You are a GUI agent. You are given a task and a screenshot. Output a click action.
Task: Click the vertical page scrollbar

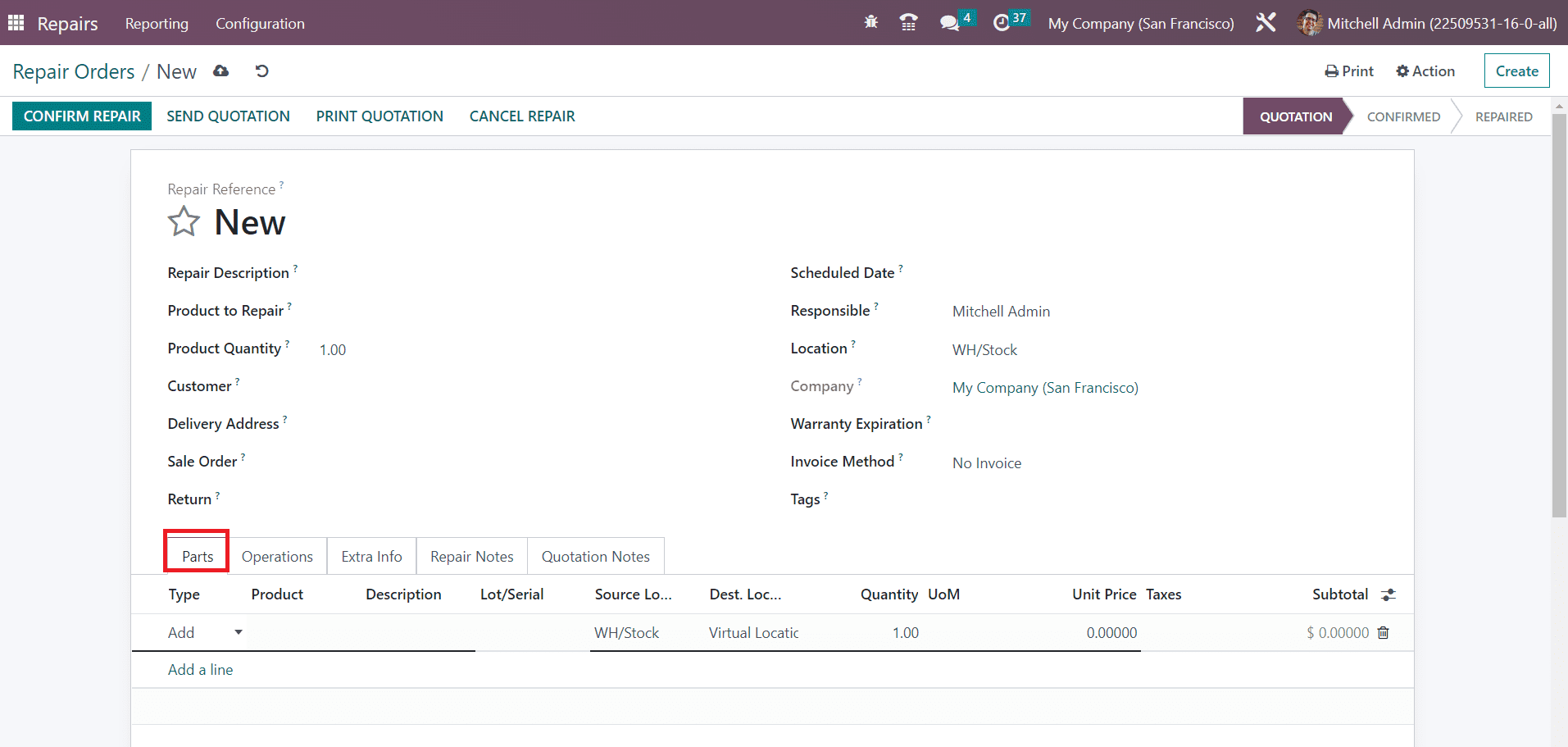(1559, 316)
